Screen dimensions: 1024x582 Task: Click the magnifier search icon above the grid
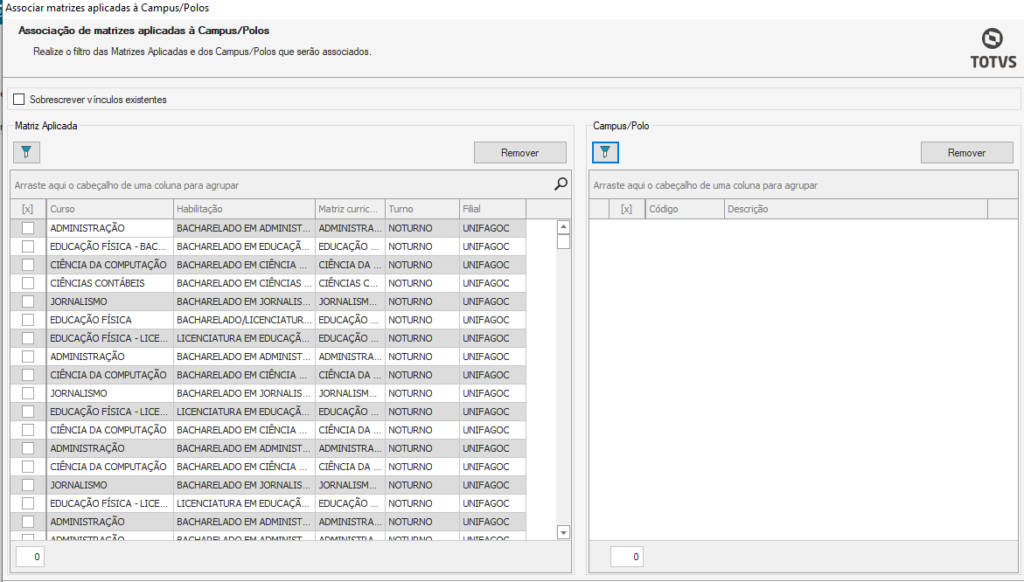(561, 184)
